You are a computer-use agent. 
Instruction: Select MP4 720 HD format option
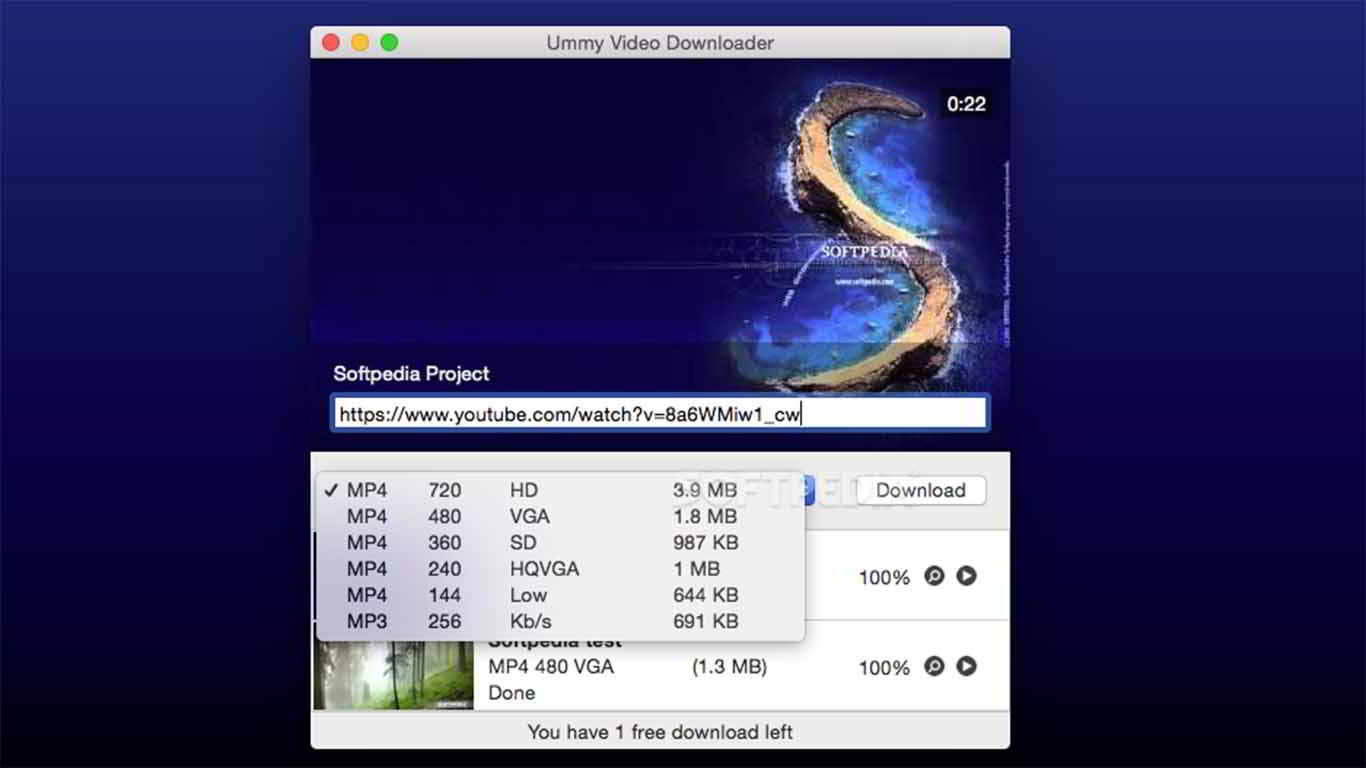(560, 490)
